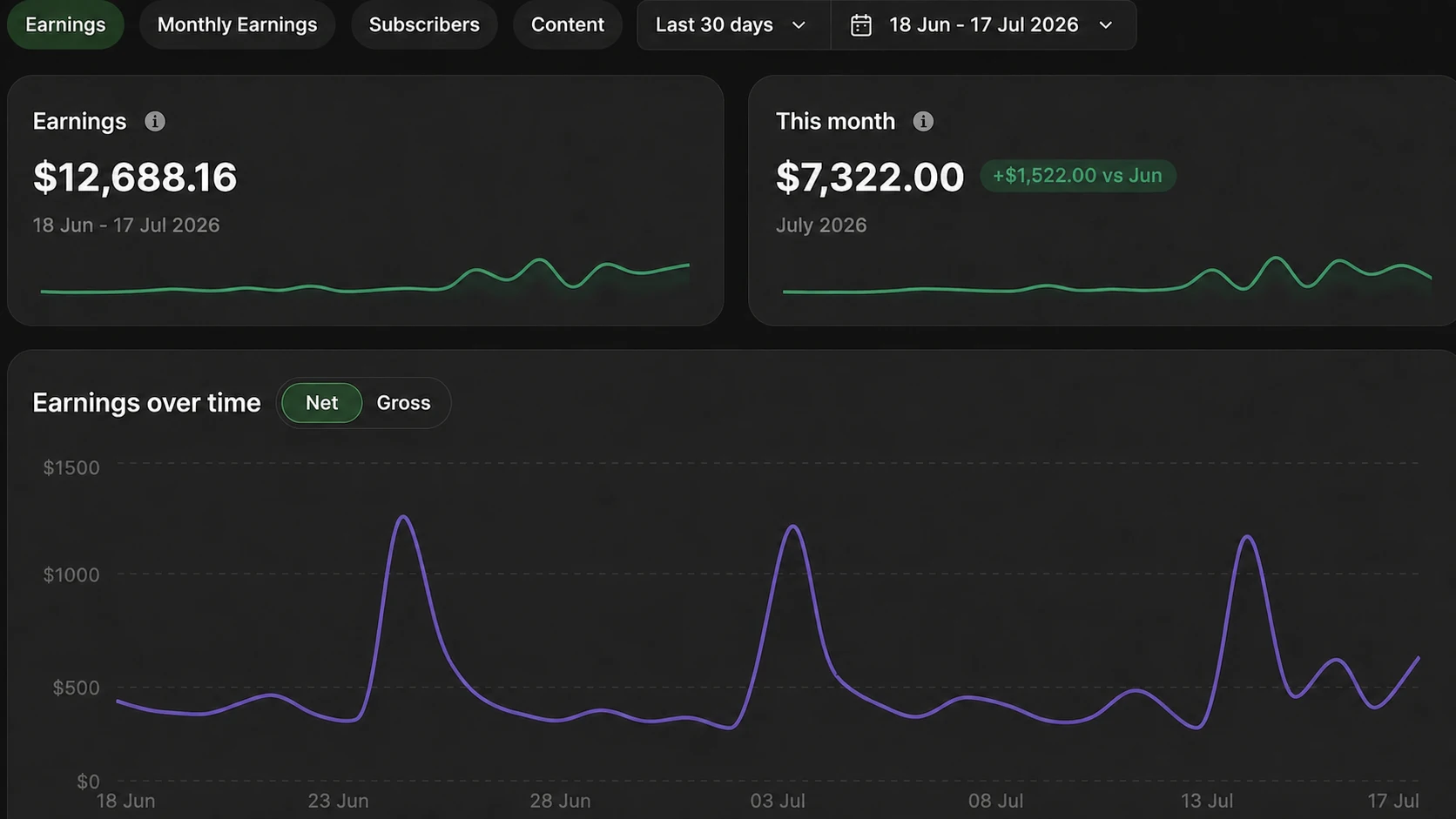Click the +$1,522.00 vs Jun badge

pos(1077,176)
